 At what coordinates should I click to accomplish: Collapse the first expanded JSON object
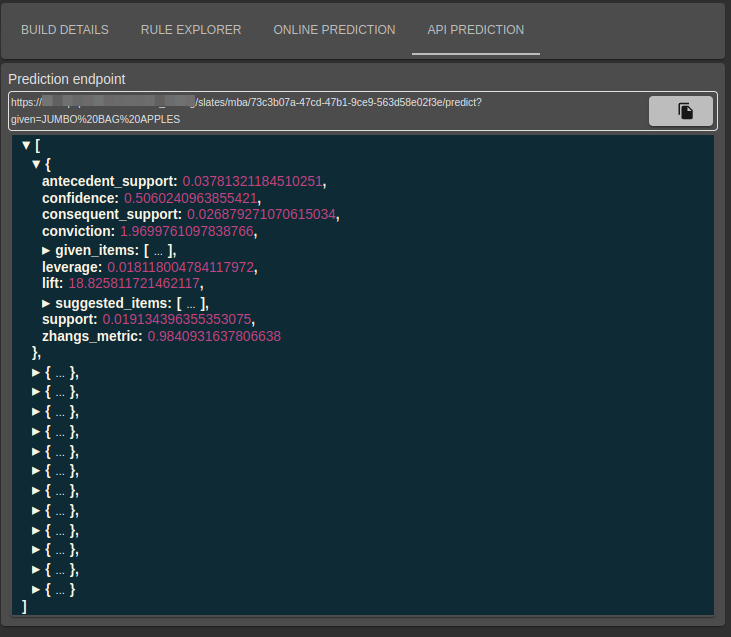(x=36, y=164)
